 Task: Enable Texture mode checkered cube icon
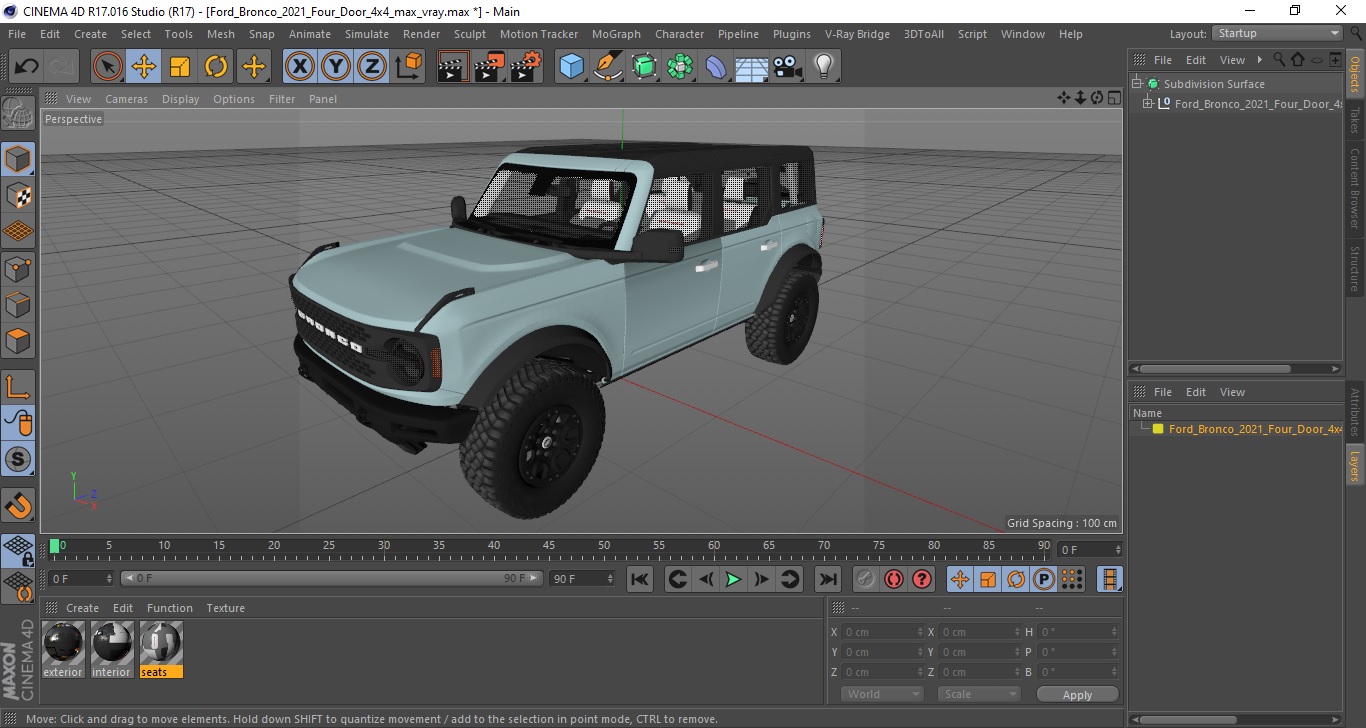[x=18, y=195]
